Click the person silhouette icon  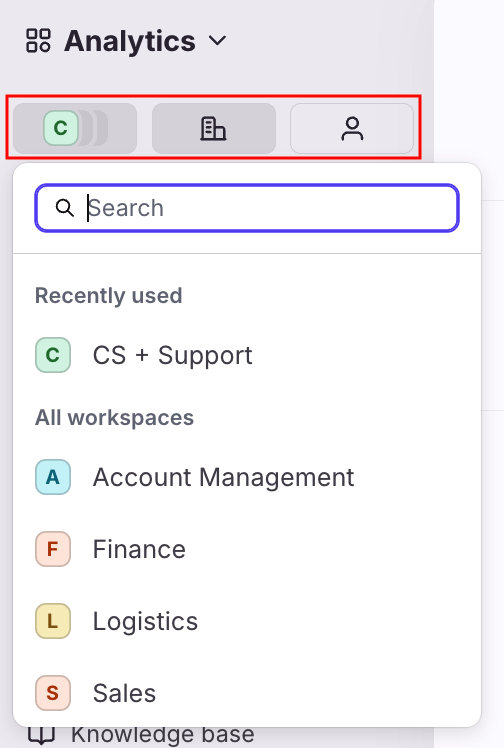coord(352,128)
